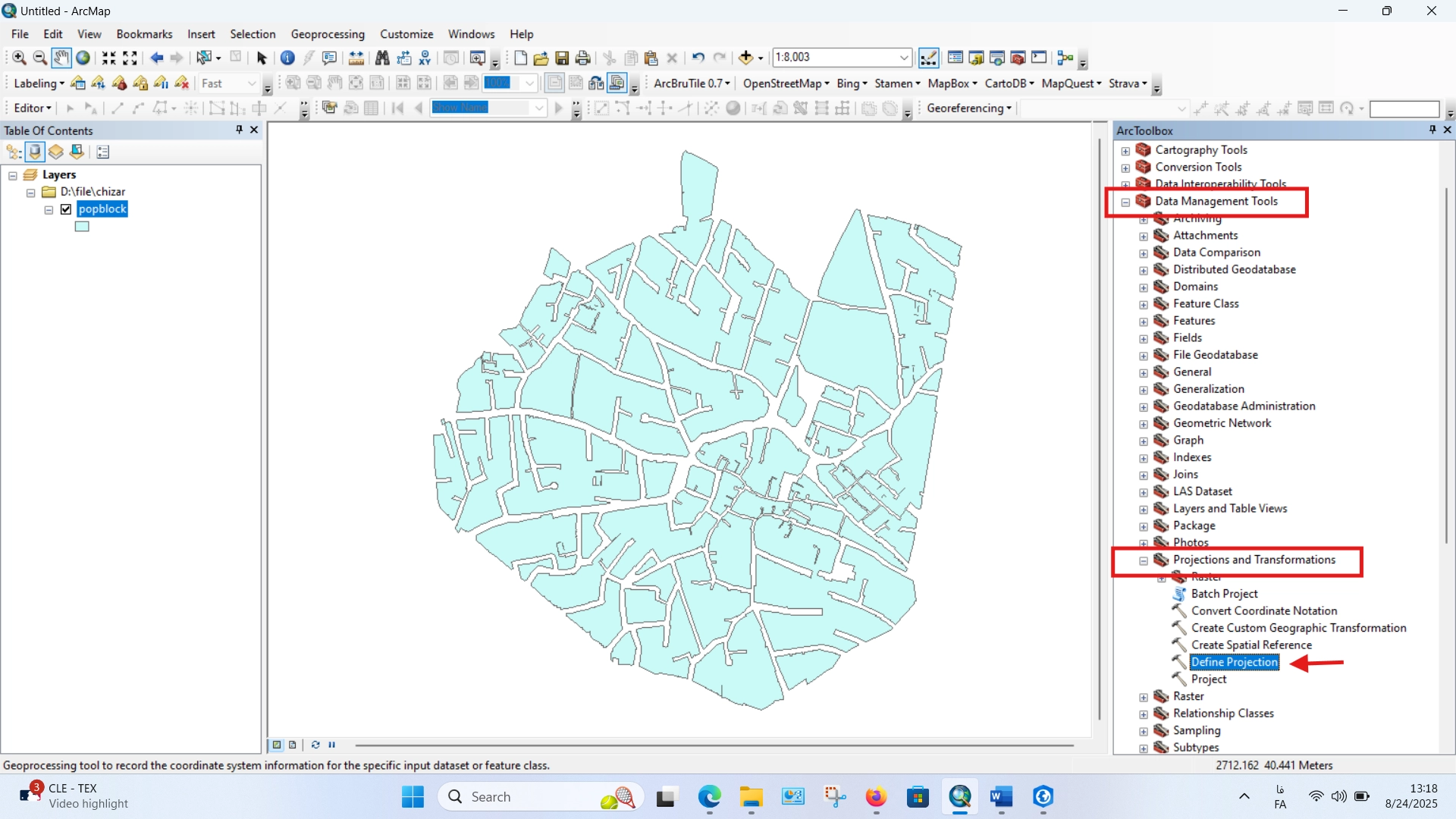Screen dimensions: 1456x819
Task: Click the Undo arrow icon
Action: [698, 58]
